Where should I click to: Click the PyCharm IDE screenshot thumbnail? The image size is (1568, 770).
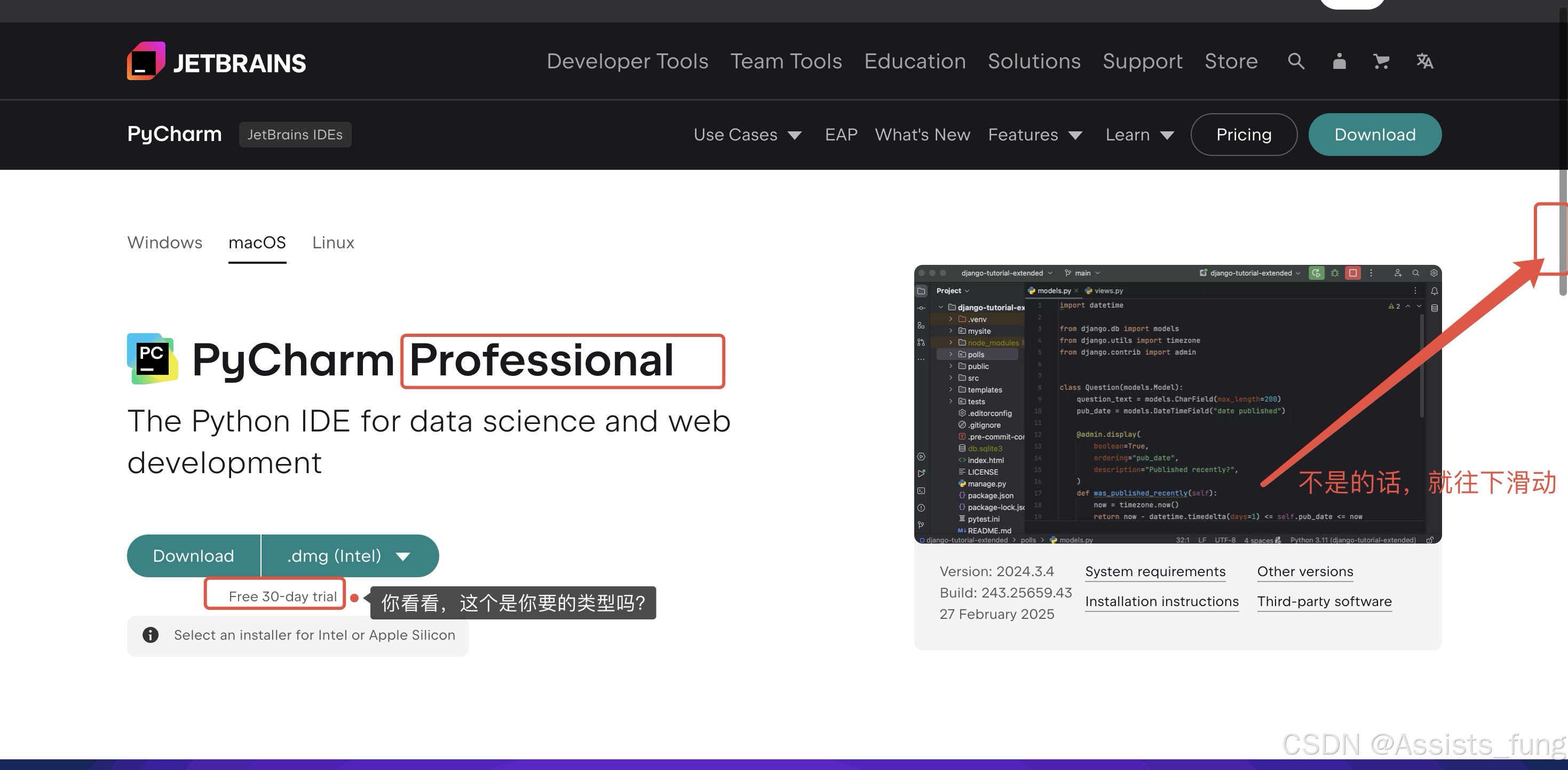(1177, 404)
